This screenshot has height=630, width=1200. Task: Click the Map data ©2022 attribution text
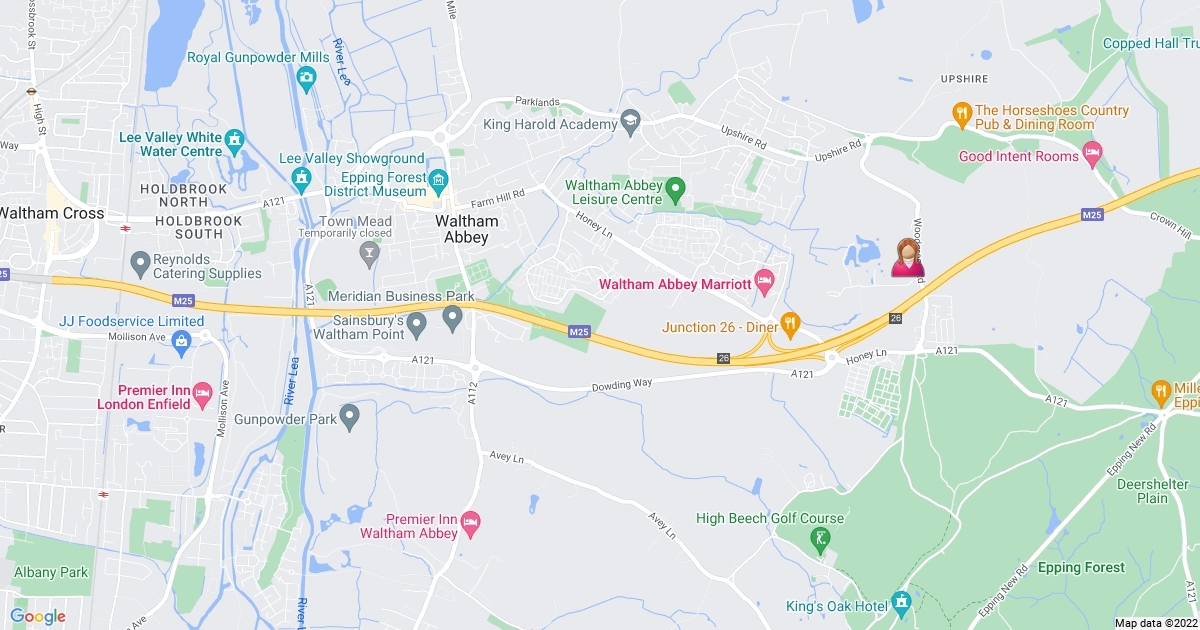tap(1155, 623)
